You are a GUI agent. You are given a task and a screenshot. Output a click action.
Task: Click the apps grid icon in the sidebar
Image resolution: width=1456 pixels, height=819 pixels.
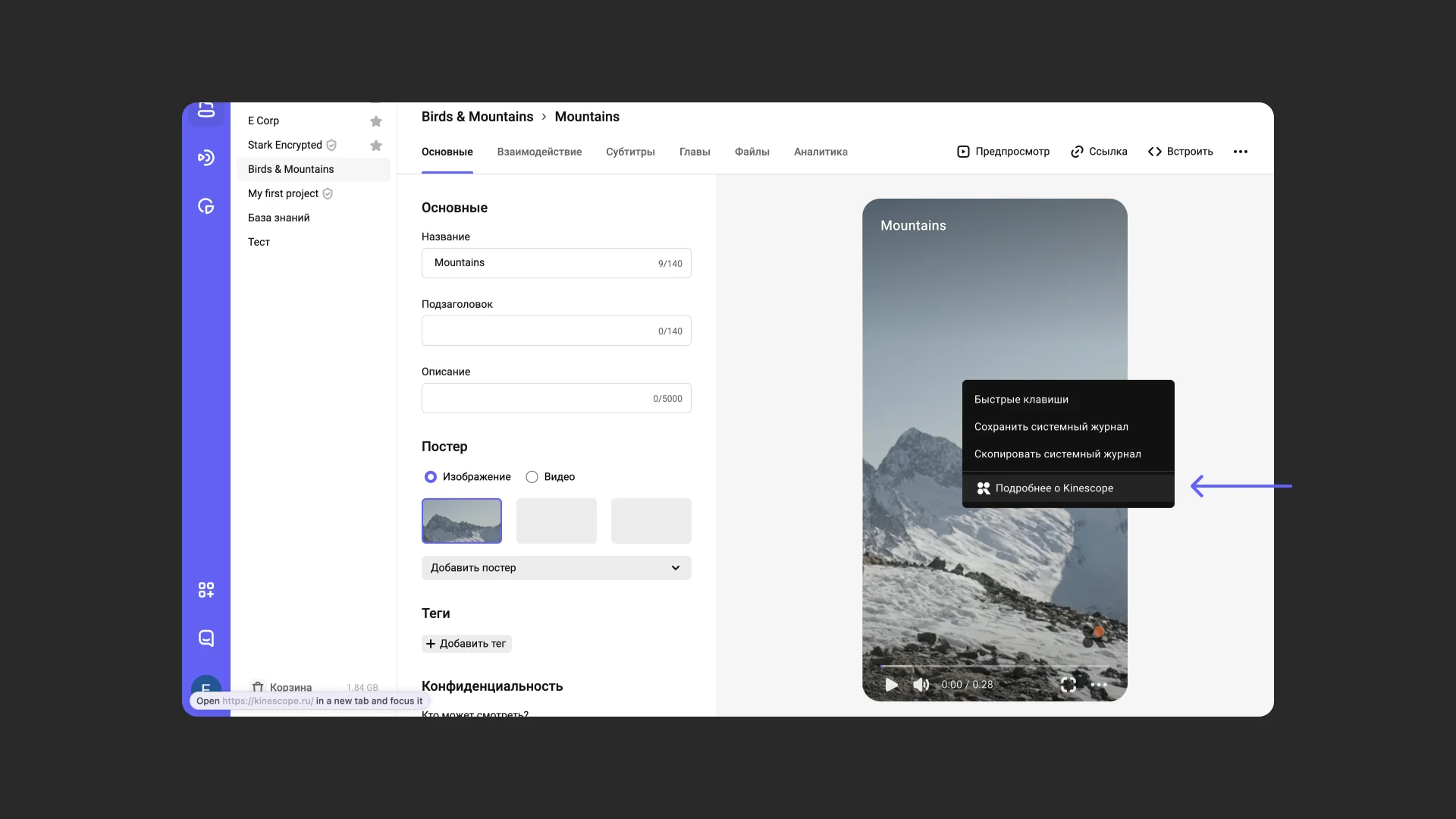tap(206, 590)
